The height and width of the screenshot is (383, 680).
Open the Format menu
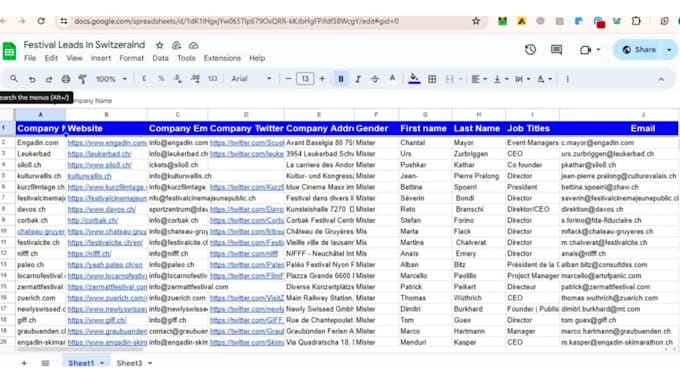click(131, 58)
